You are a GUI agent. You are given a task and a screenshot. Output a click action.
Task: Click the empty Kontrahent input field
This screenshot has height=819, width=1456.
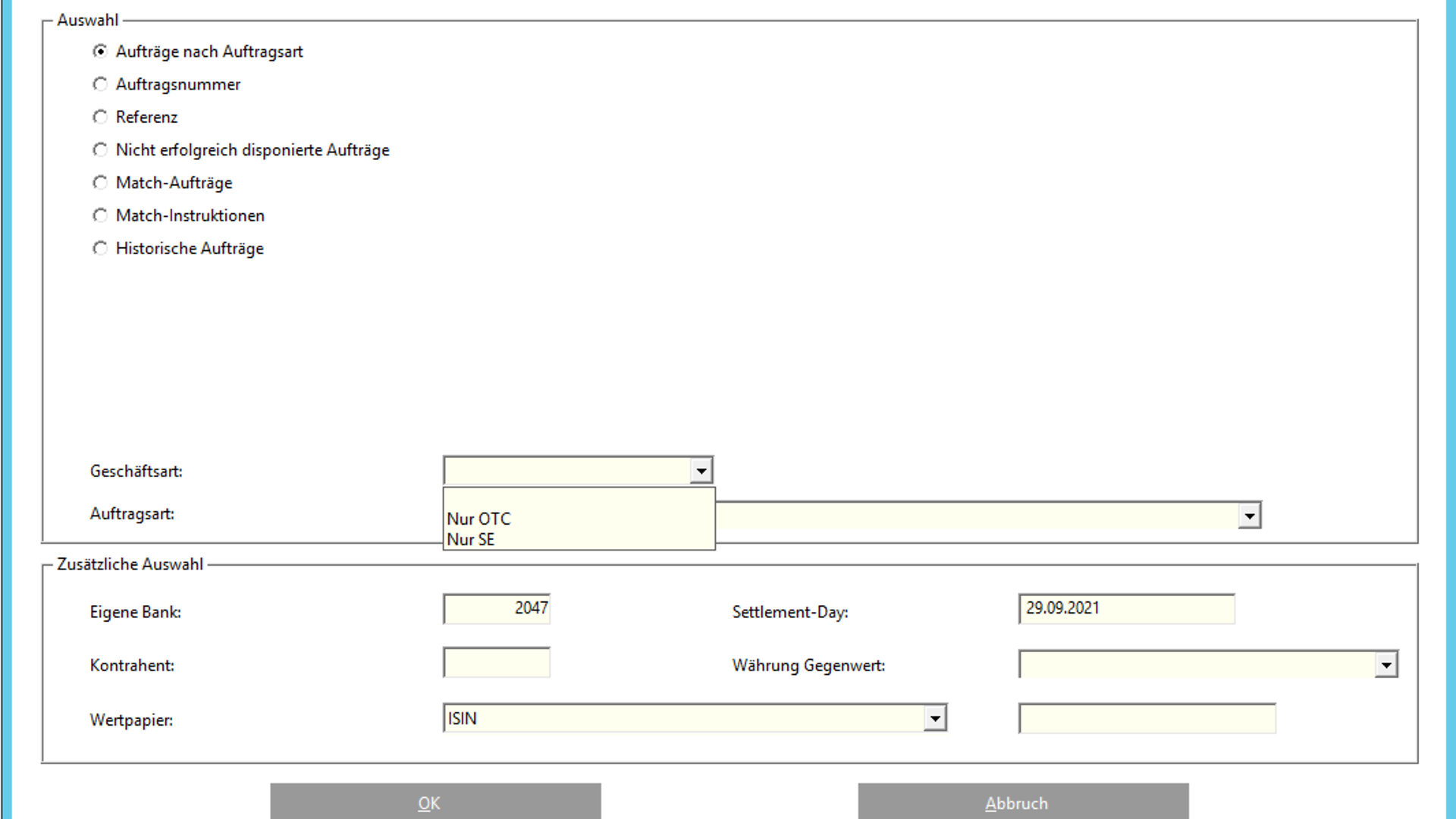pos(497,663)
